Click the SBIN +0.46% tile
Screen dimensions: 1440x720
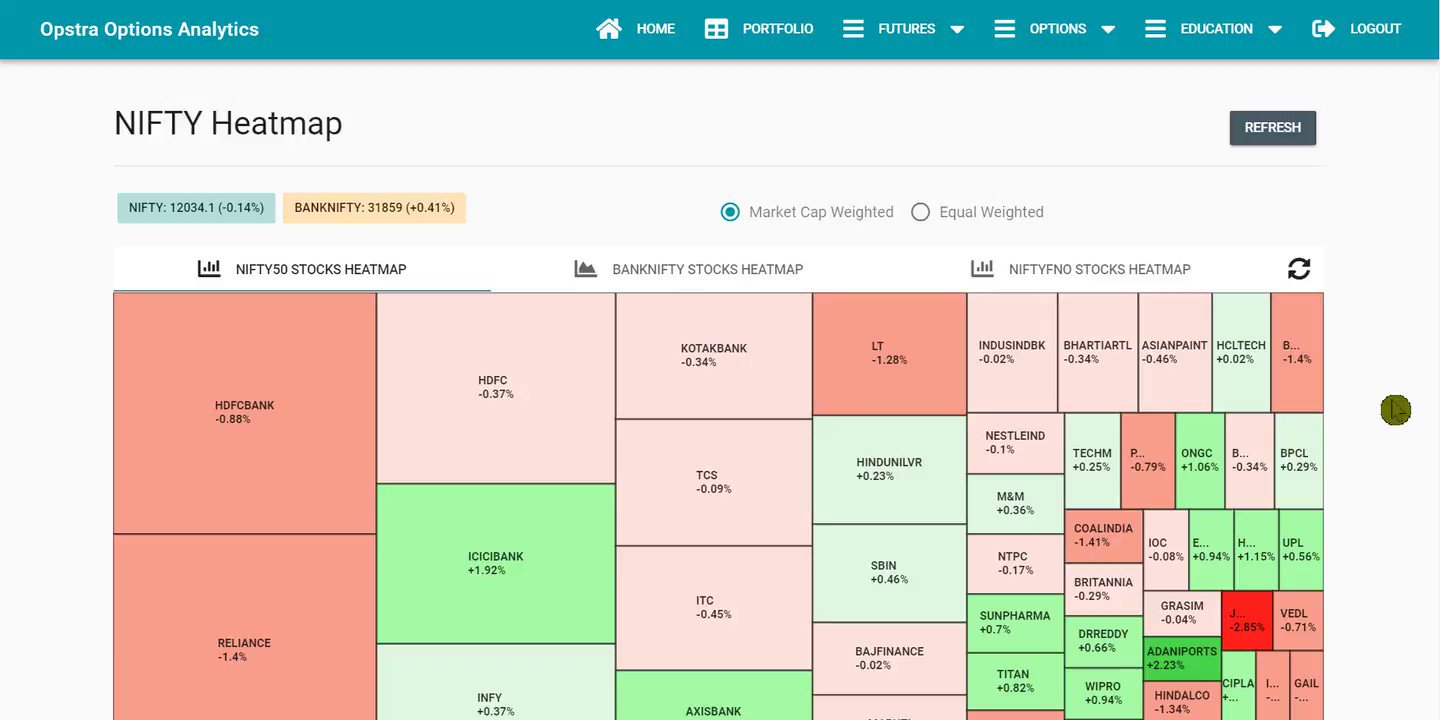click(x=890, y=573)
